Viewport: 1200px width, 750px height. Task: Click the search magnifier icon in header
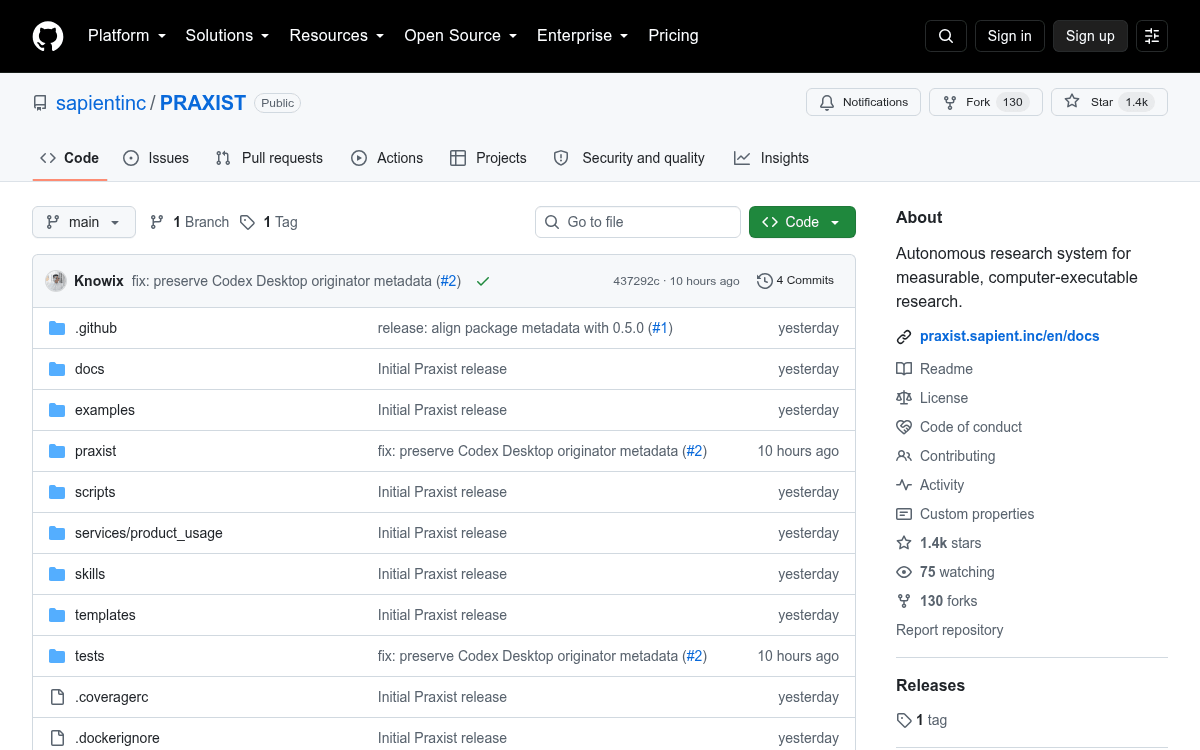click(x=946, y=36)
